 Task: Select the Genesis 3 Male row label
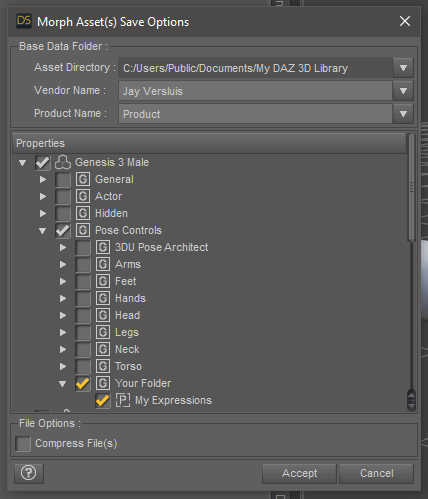click(x=112, y=162)
